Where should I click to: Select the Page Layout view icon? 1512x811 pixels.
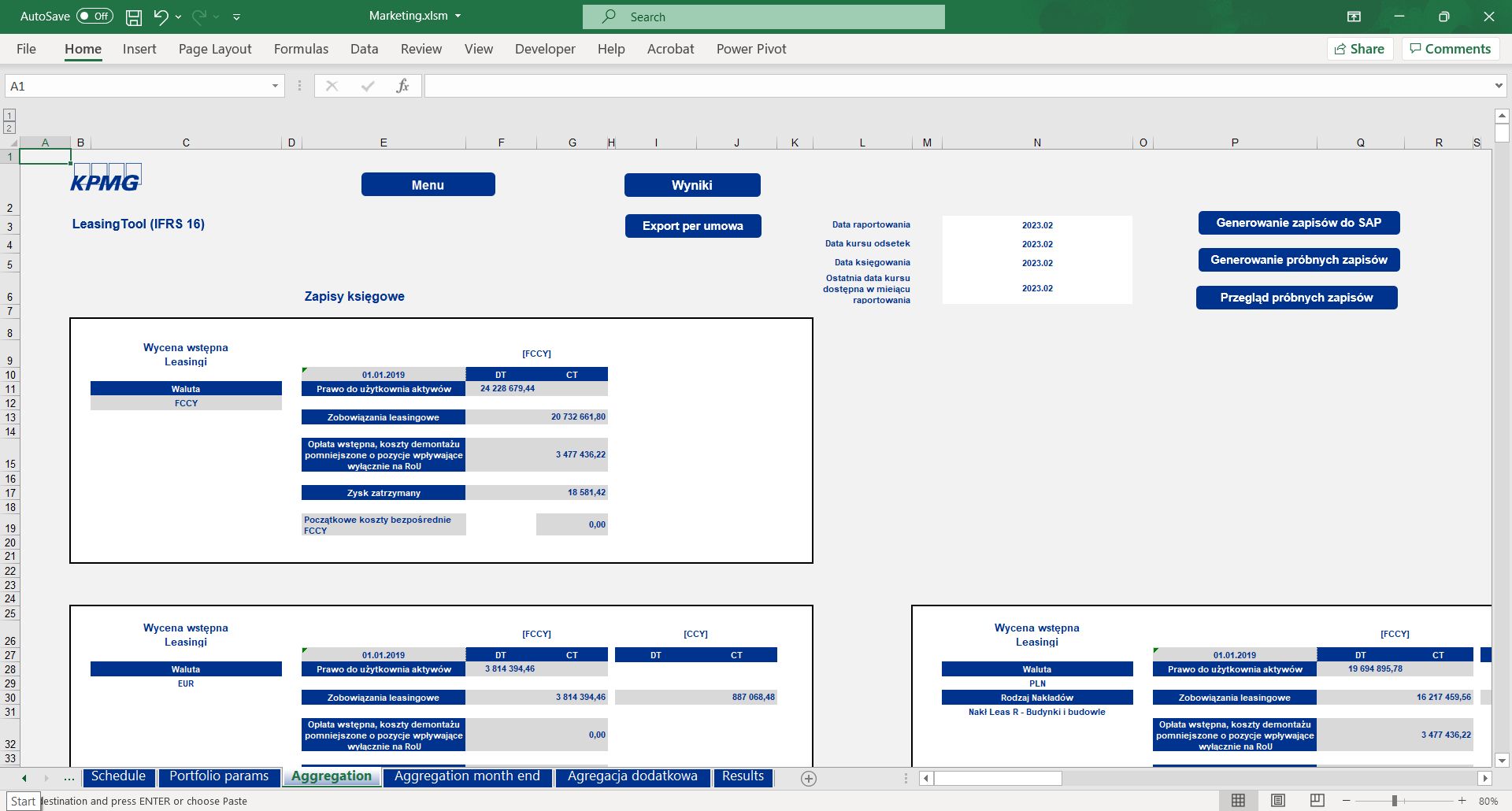coord(1277,800)
